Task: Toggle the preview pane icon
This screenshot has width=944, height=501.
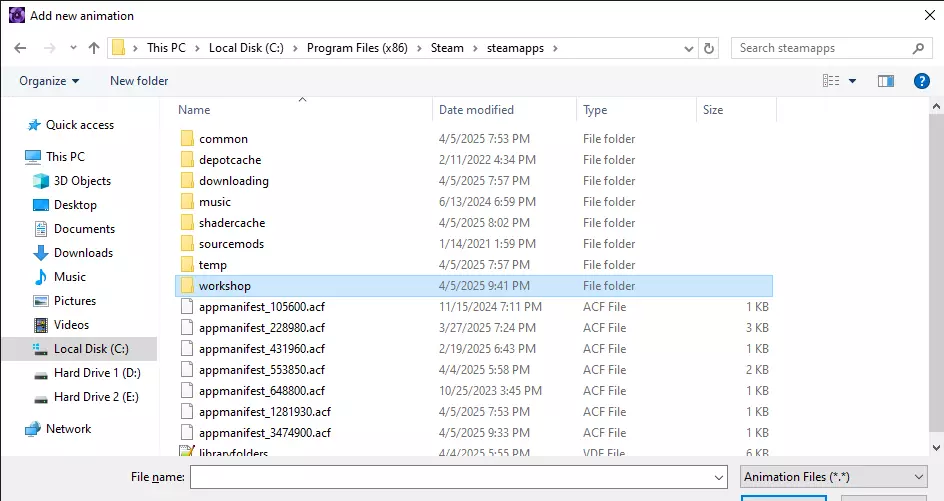Action: click(886, 81)
